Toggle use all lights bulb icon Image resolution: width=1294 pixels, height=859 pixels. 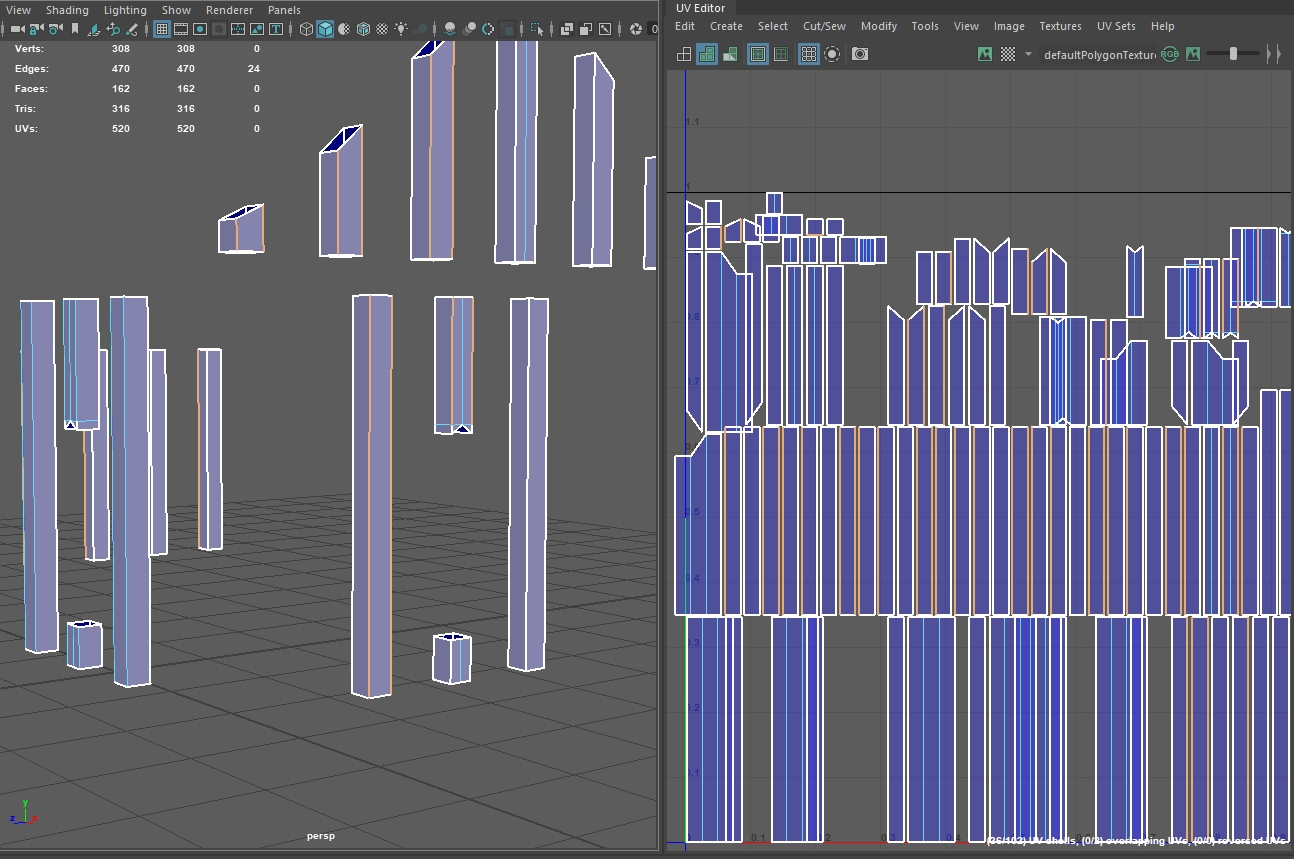(x=401, y=29)
